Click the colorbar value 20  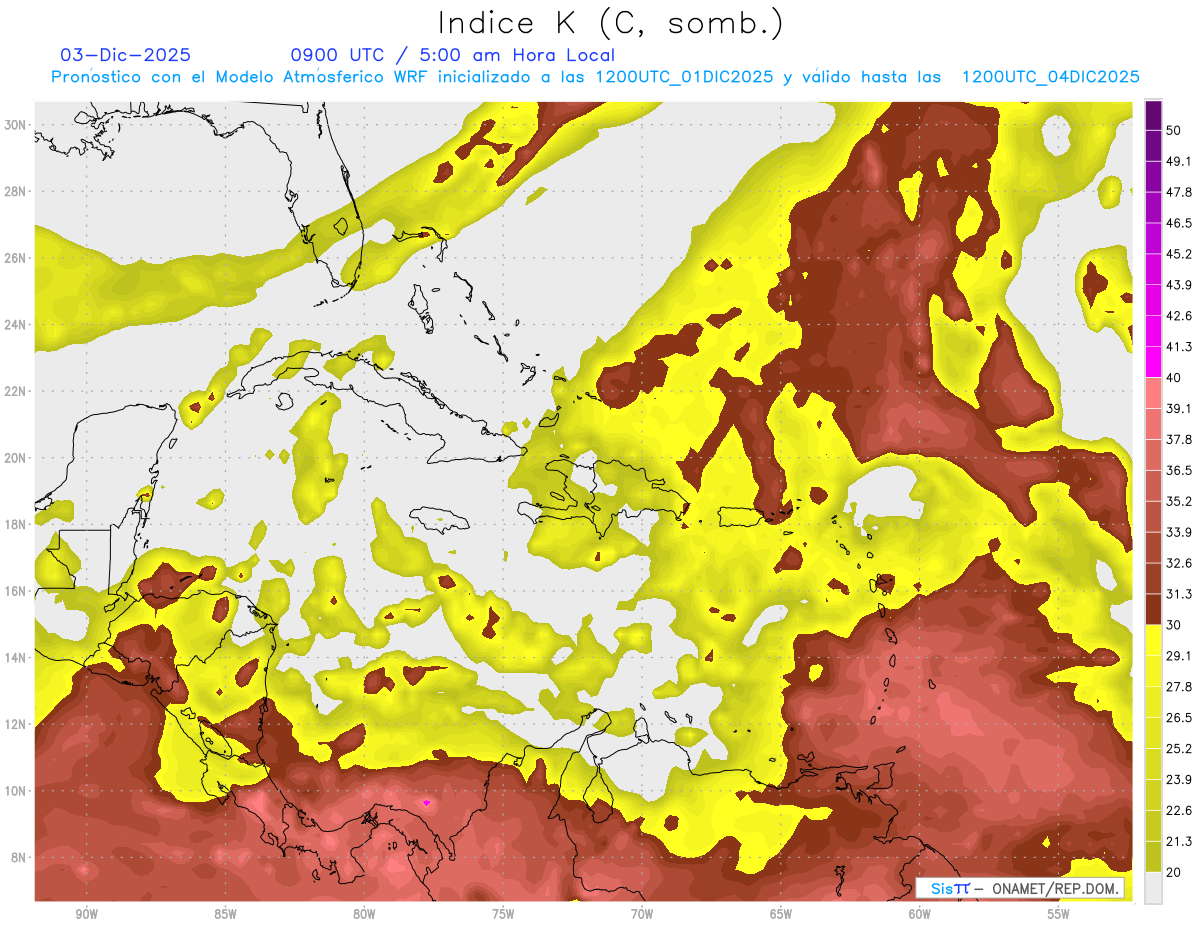(x=1175, y=872)
